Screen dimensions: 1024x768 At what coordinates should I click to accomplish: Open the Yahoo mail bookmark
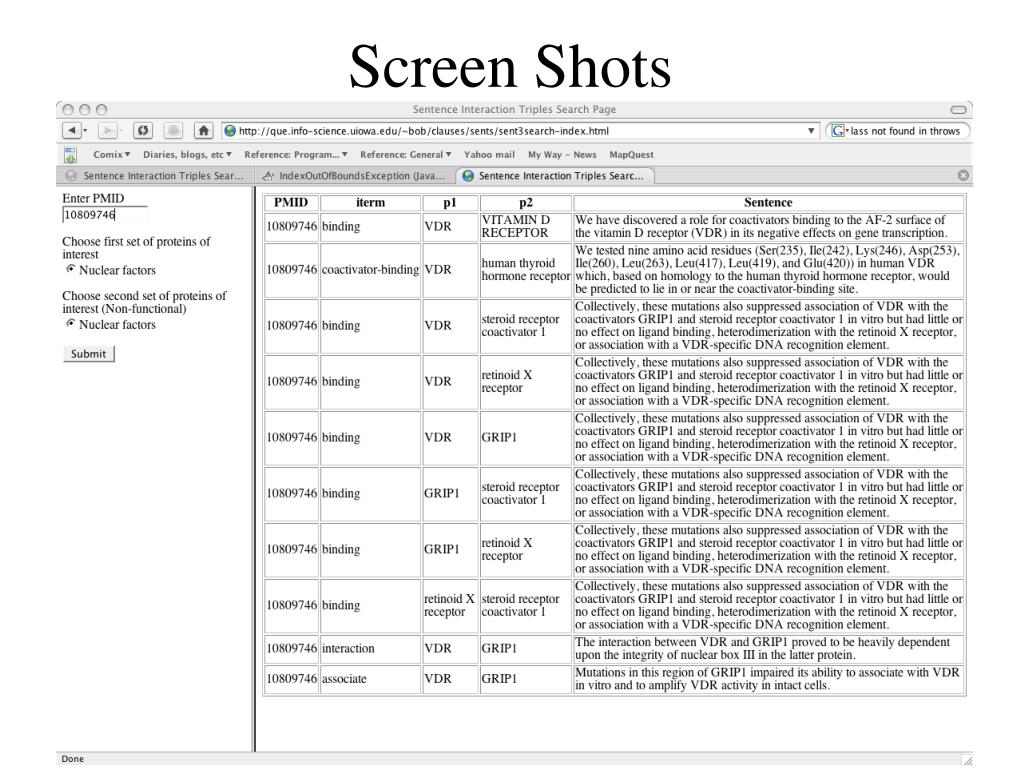tap(489, 155)
